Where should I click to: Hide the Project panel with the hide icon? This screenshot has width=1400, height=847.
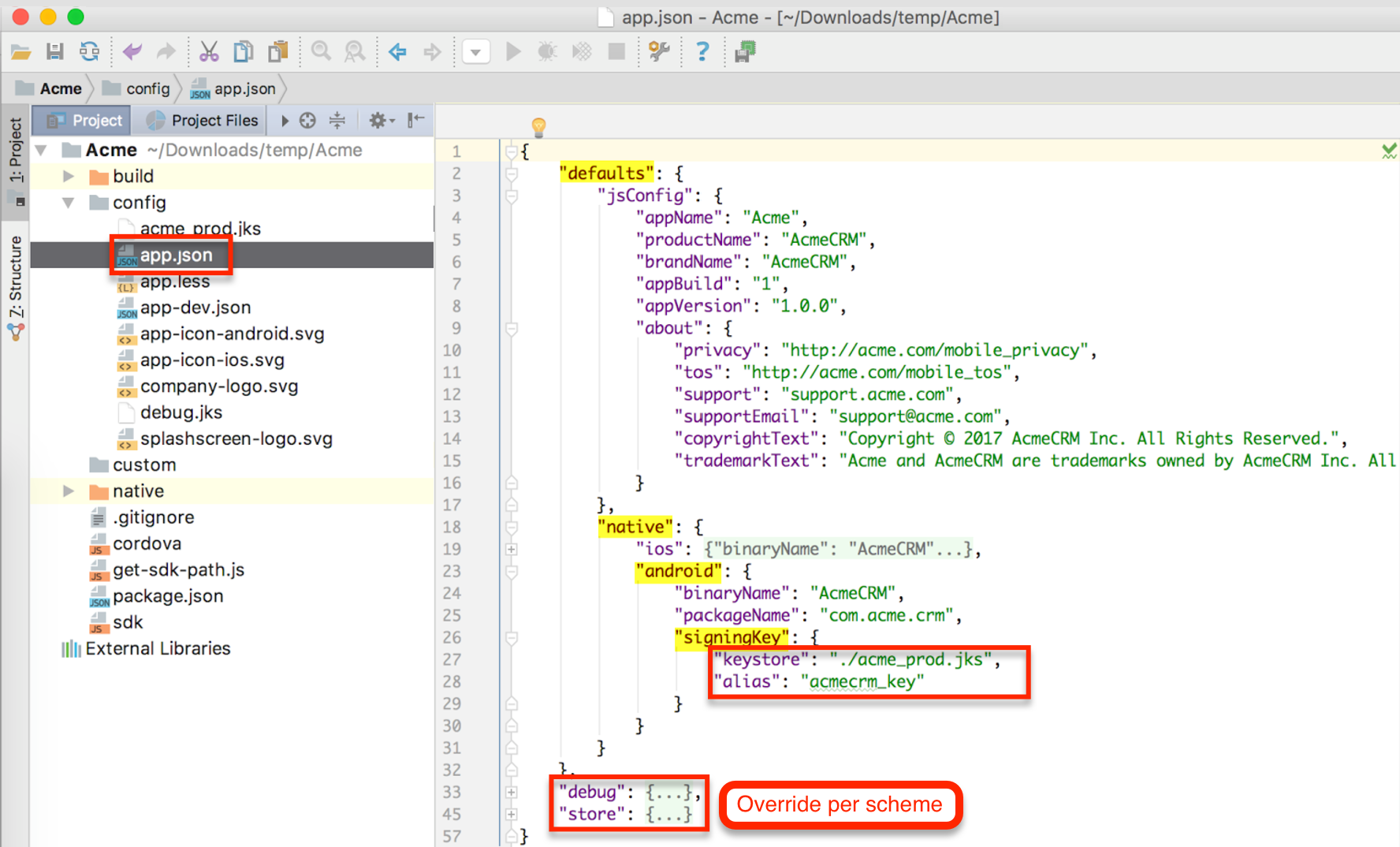(x=415, y=120)
